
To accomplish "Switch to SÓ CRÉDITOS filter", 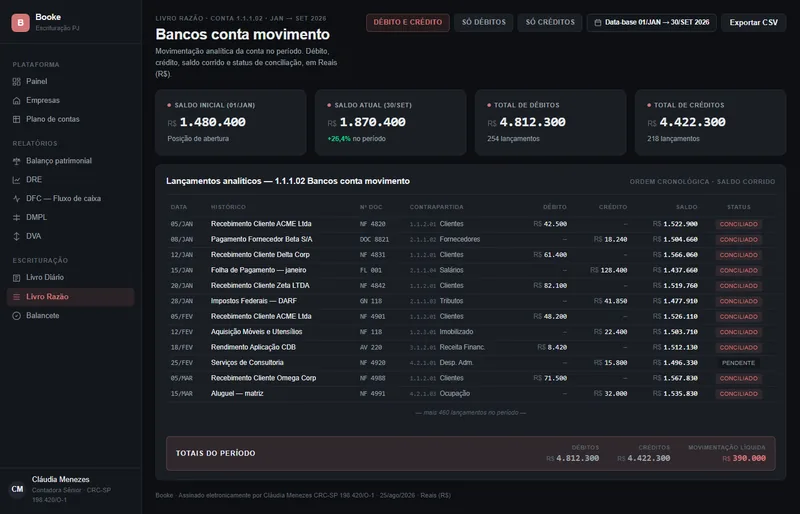I will coord(550,22).
